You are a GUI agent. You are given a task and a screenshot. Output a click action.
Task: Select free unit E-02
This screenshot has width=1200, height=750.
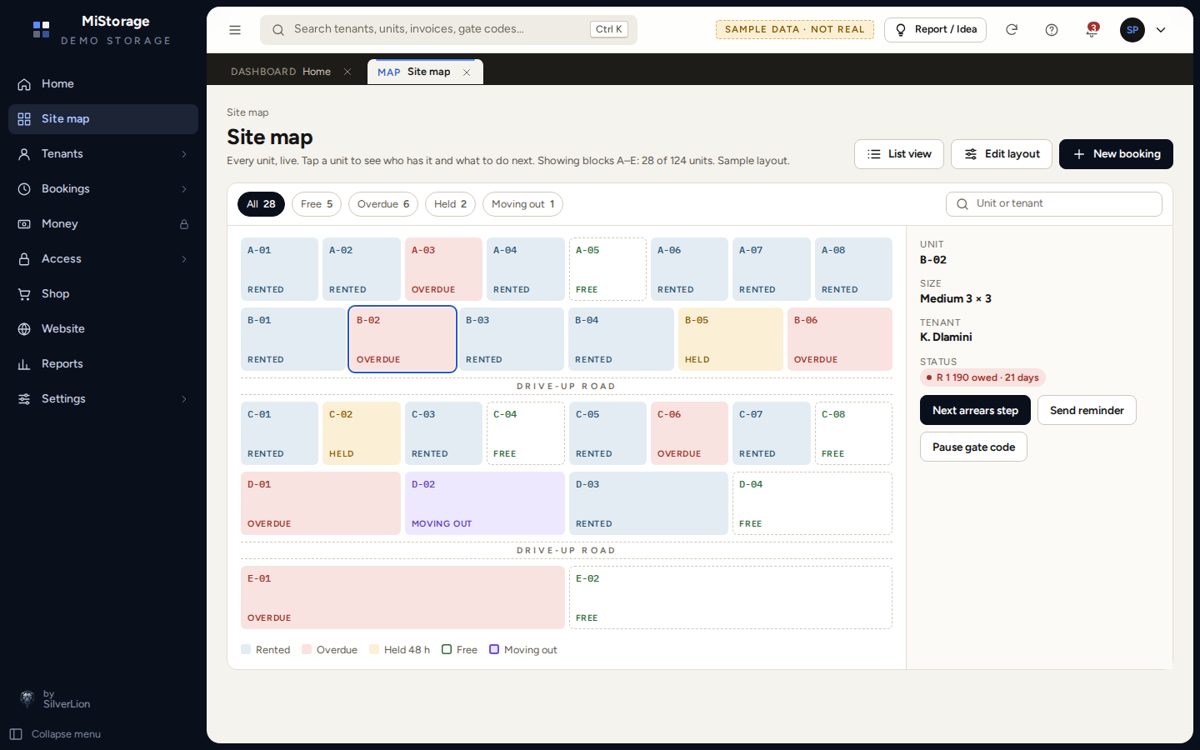point(731,598)
